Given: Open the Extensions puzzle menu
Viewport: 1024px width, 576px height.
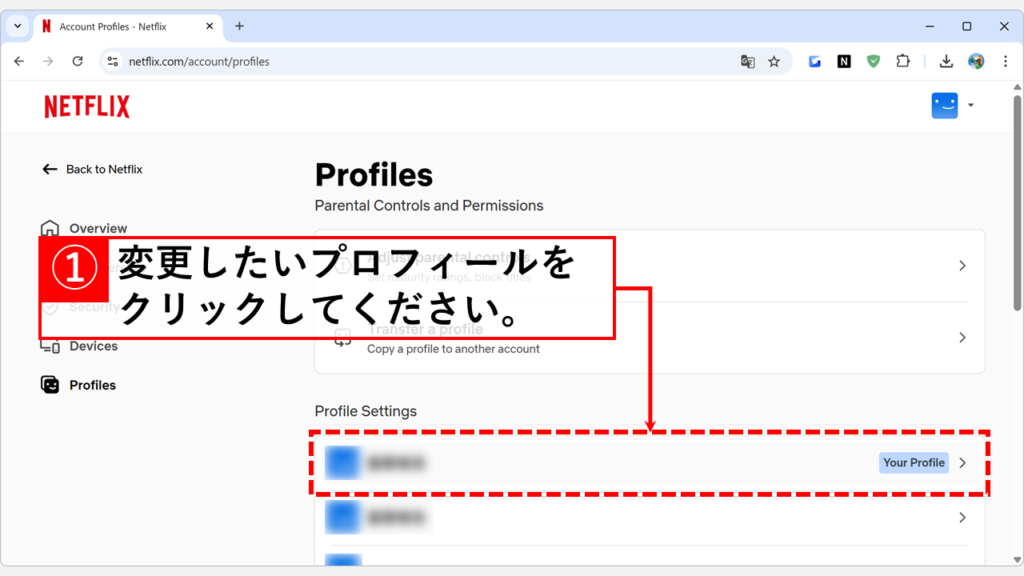Looking at the screenshot, I should 903,61.
